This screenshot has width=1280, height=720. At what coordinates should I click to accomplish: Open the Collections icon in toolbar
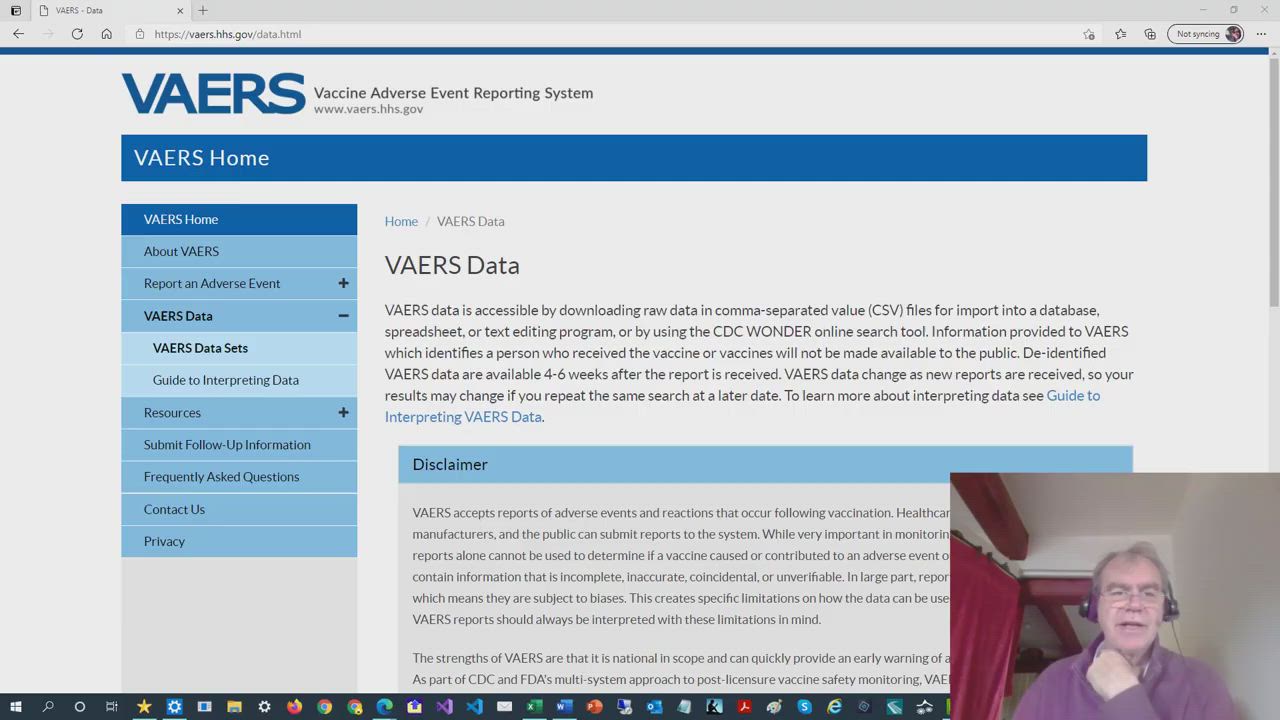point(1150,34)
